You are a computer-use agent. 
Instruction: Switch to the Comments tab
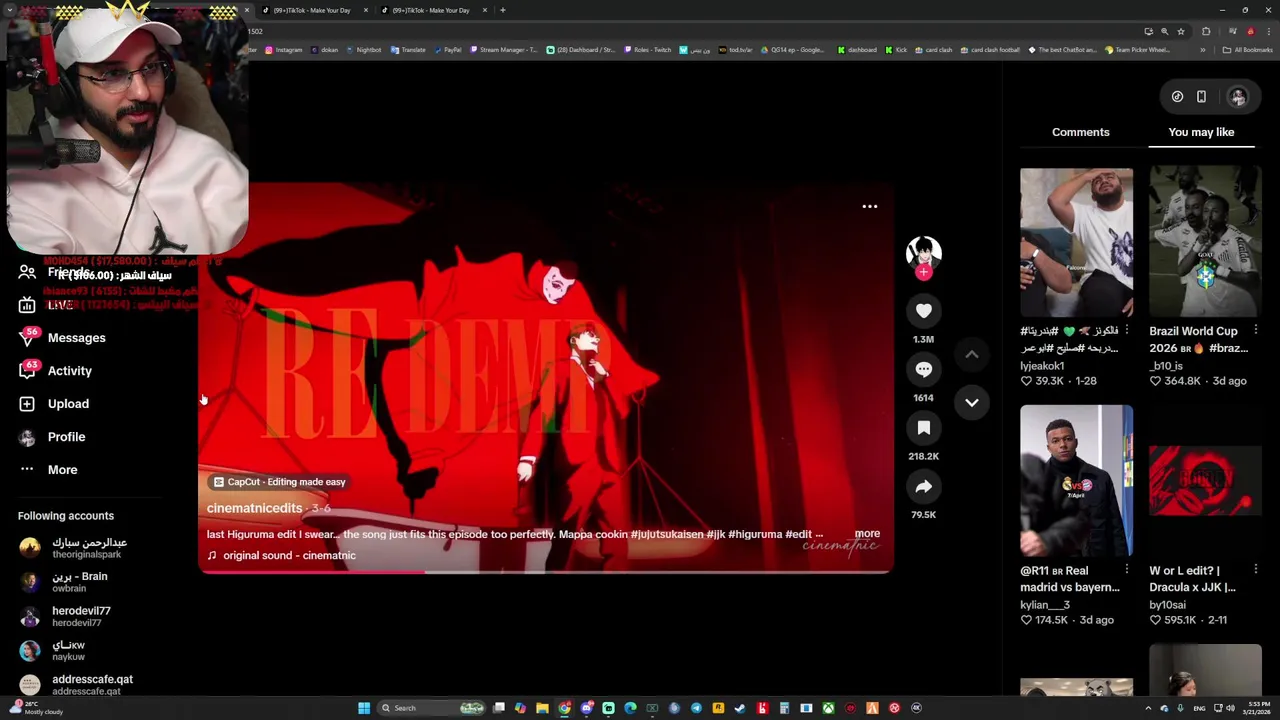click(1080, 132)
